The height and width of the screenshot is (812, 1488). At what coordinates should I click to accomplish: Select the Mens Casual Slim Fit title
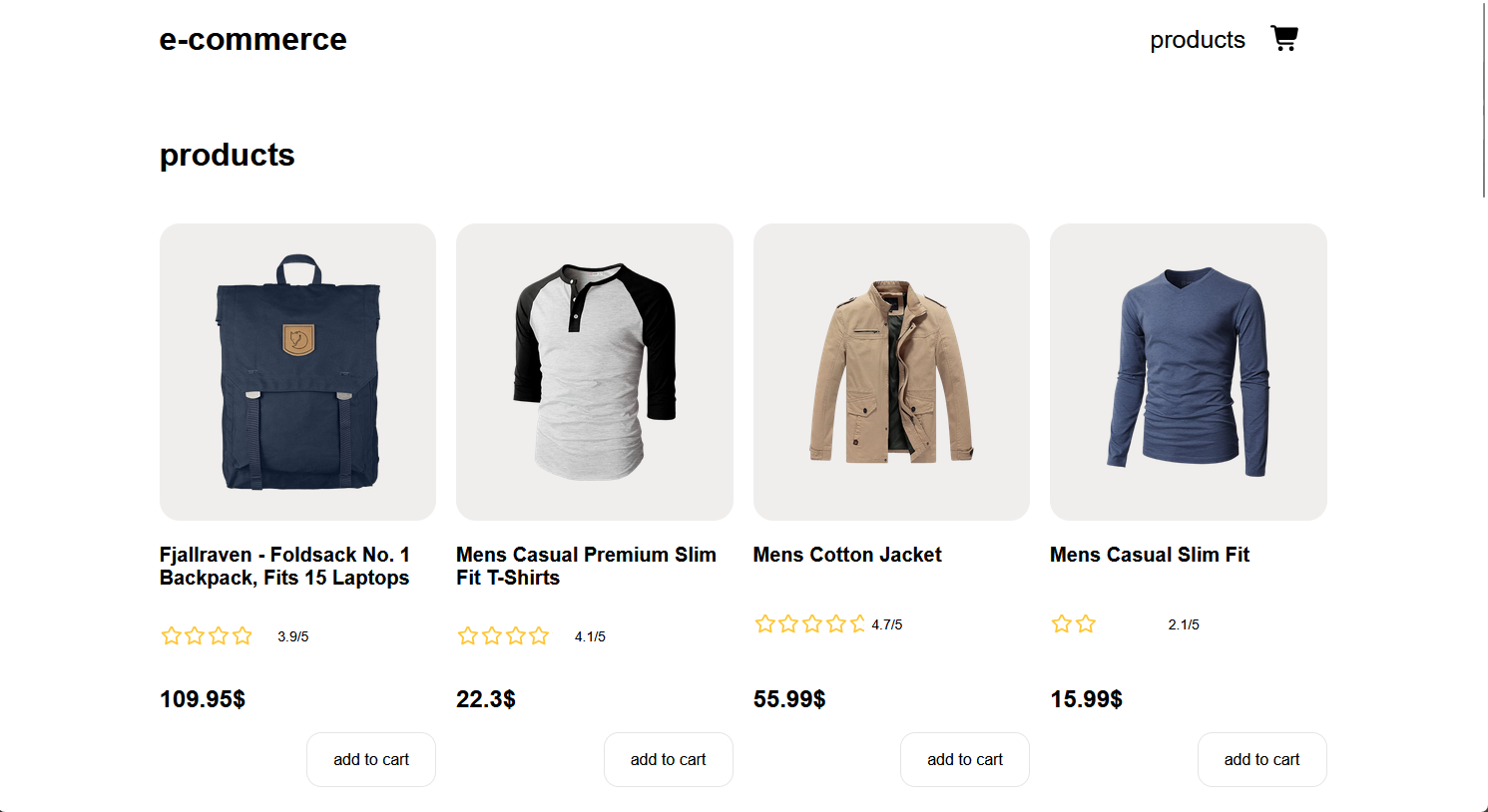coord(1149,555)
